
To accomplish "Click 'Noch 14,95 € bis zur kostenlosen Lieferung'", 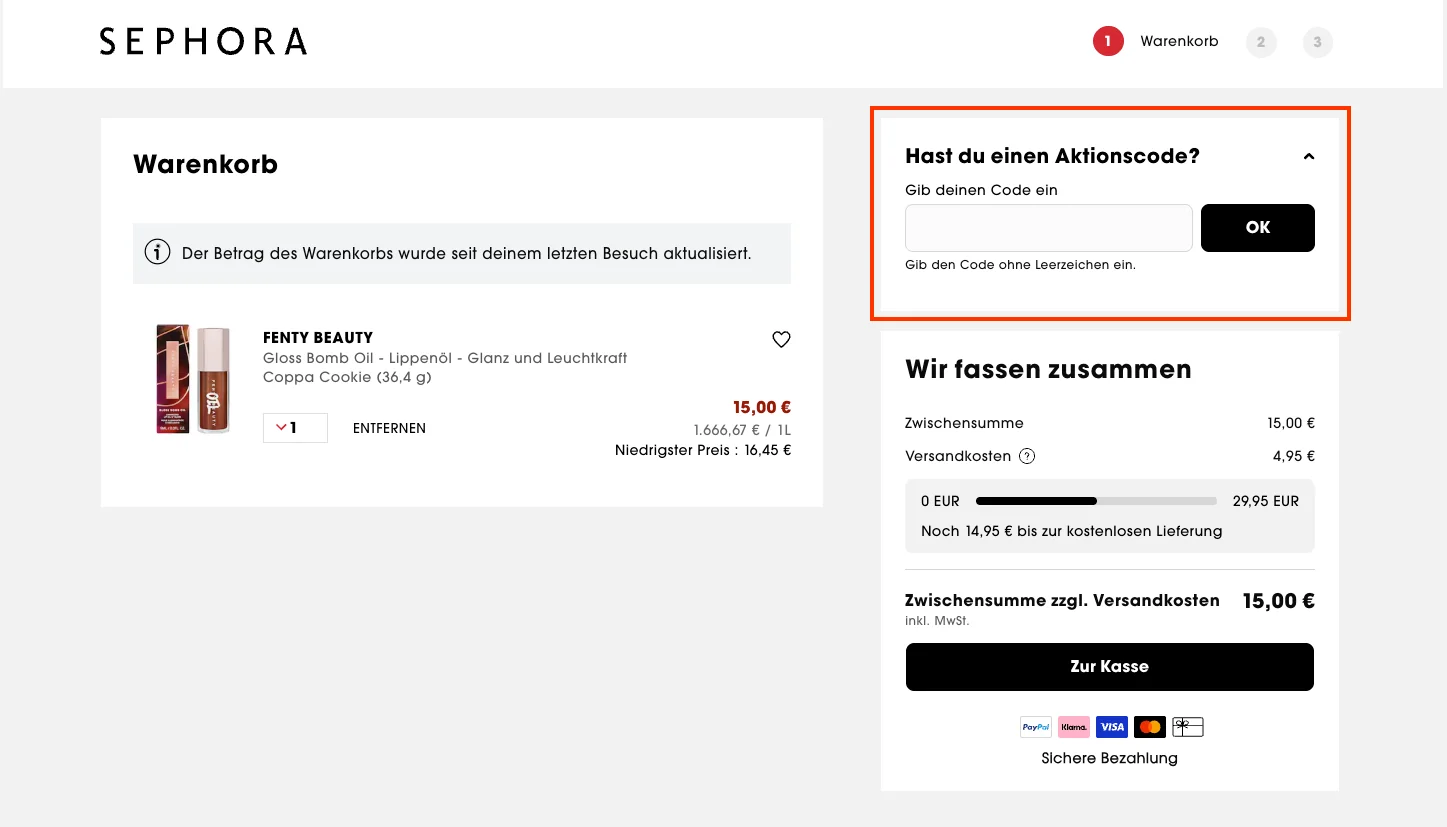I will pyautogui.click(x=1072, y=531).
